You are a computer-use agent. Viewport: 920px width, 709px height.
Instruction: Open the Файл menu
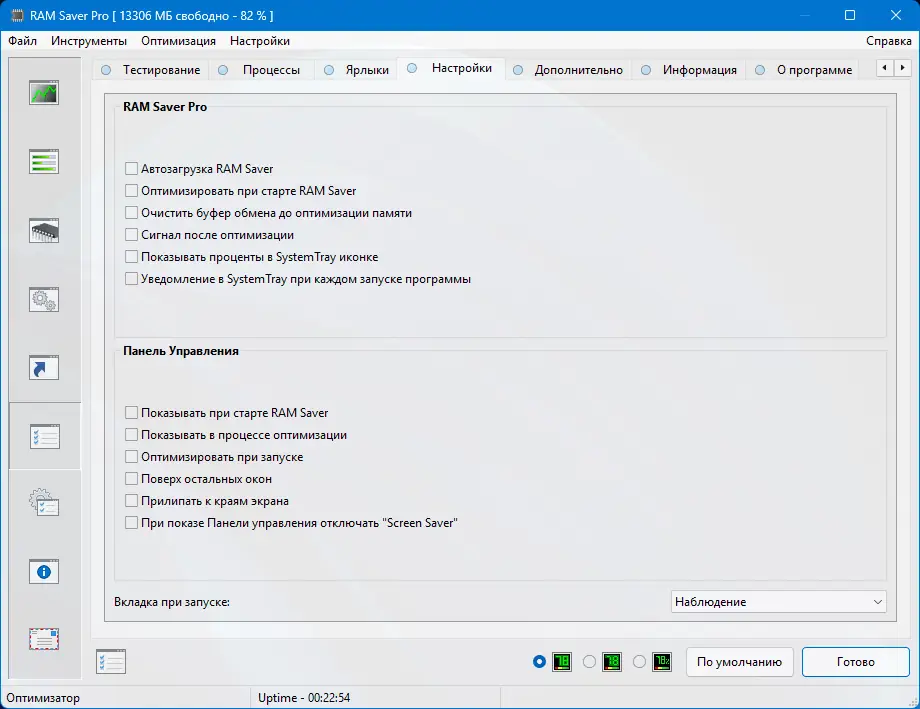tap(22, 41)
